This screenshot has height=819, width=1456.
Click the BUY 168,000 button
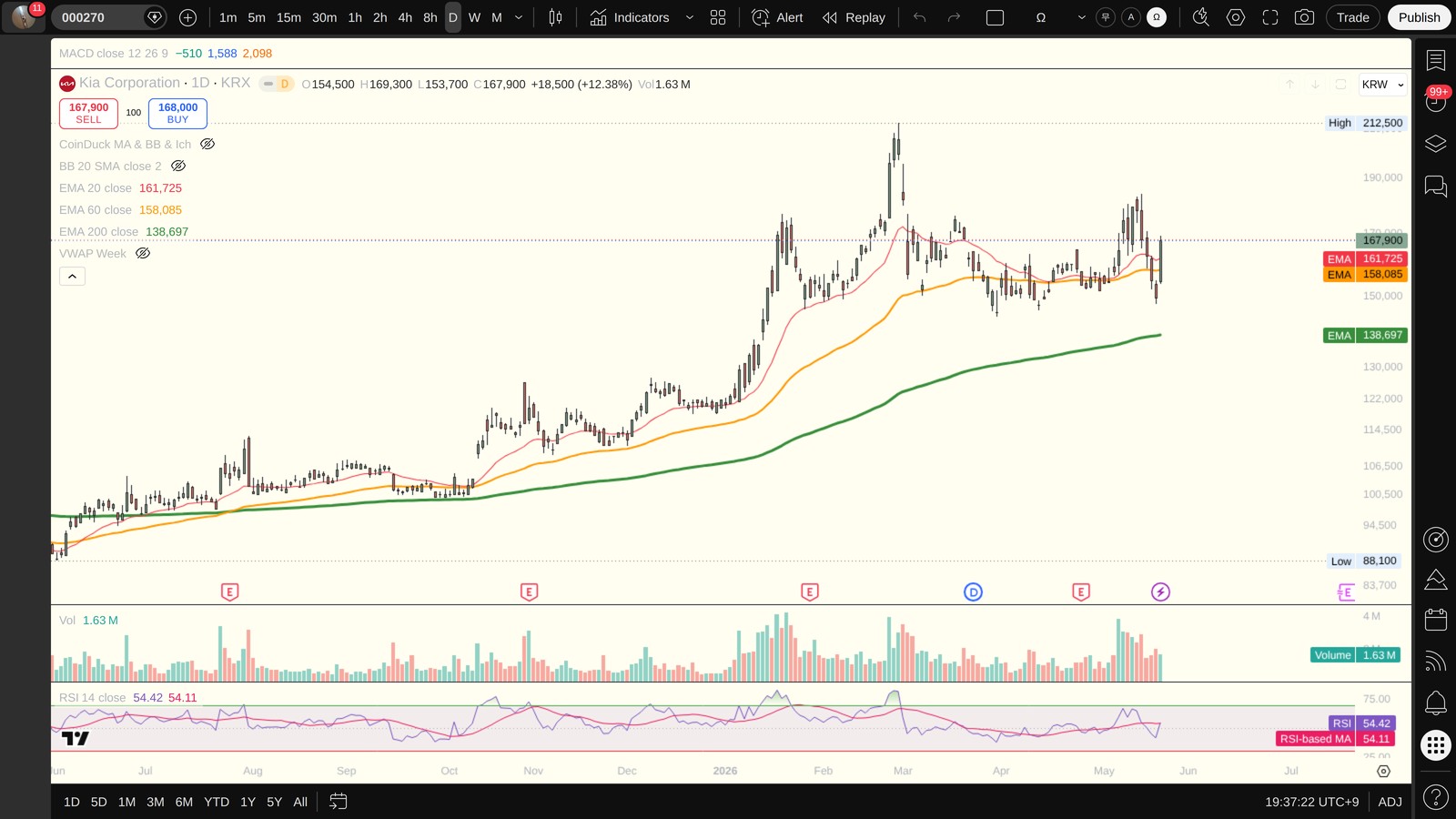coord(177,113)
